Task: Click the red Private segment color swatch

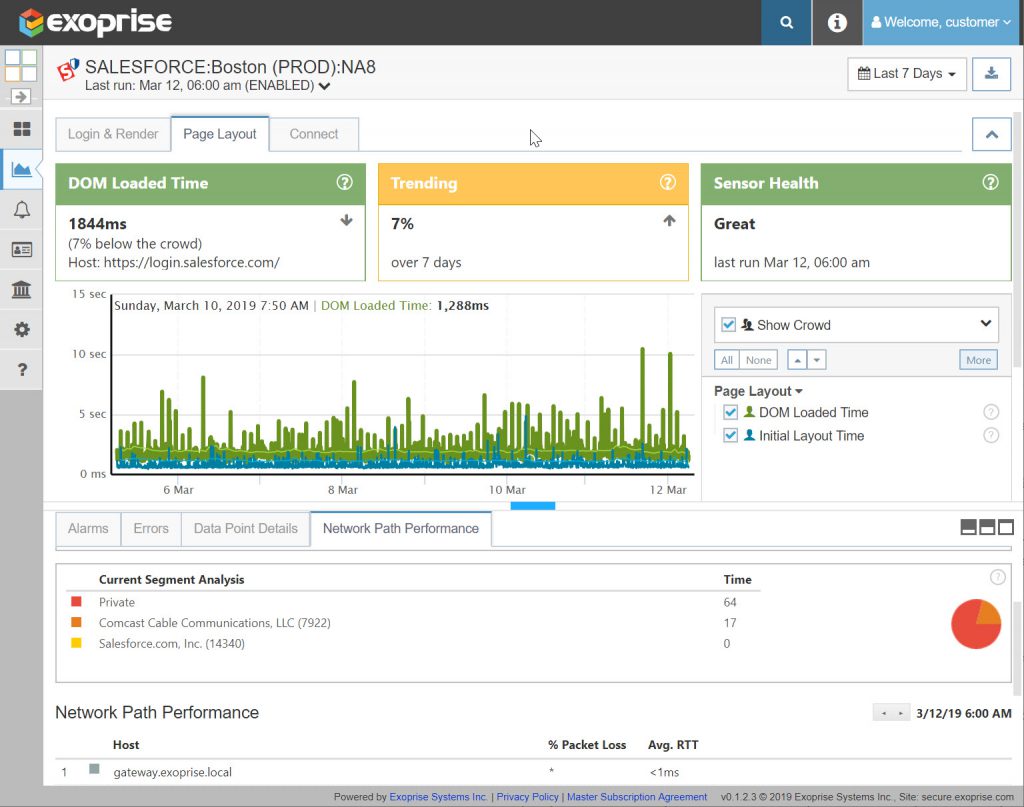Action: point(76,601)
